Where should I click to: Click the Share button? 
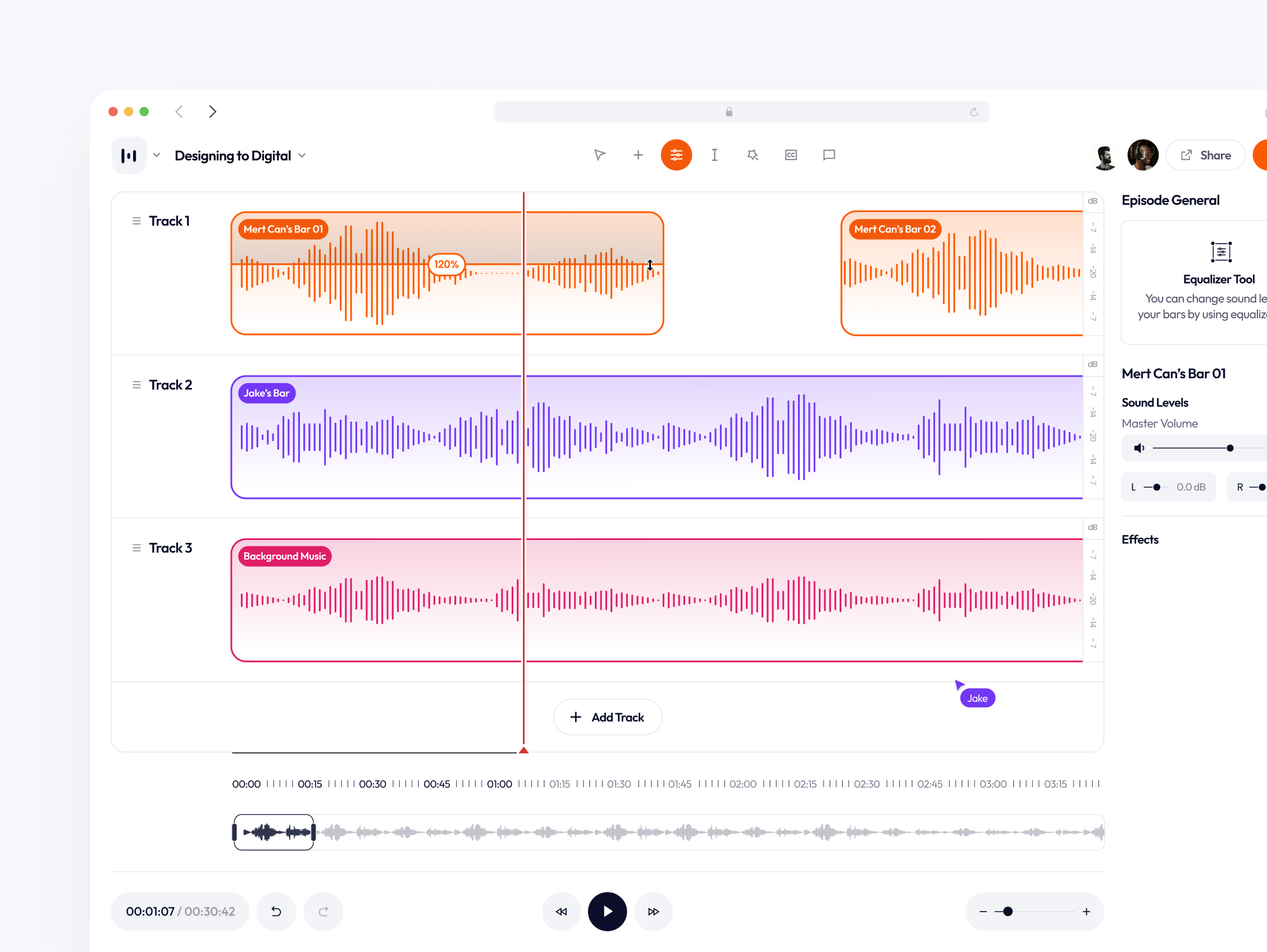tap(1205, 154)
